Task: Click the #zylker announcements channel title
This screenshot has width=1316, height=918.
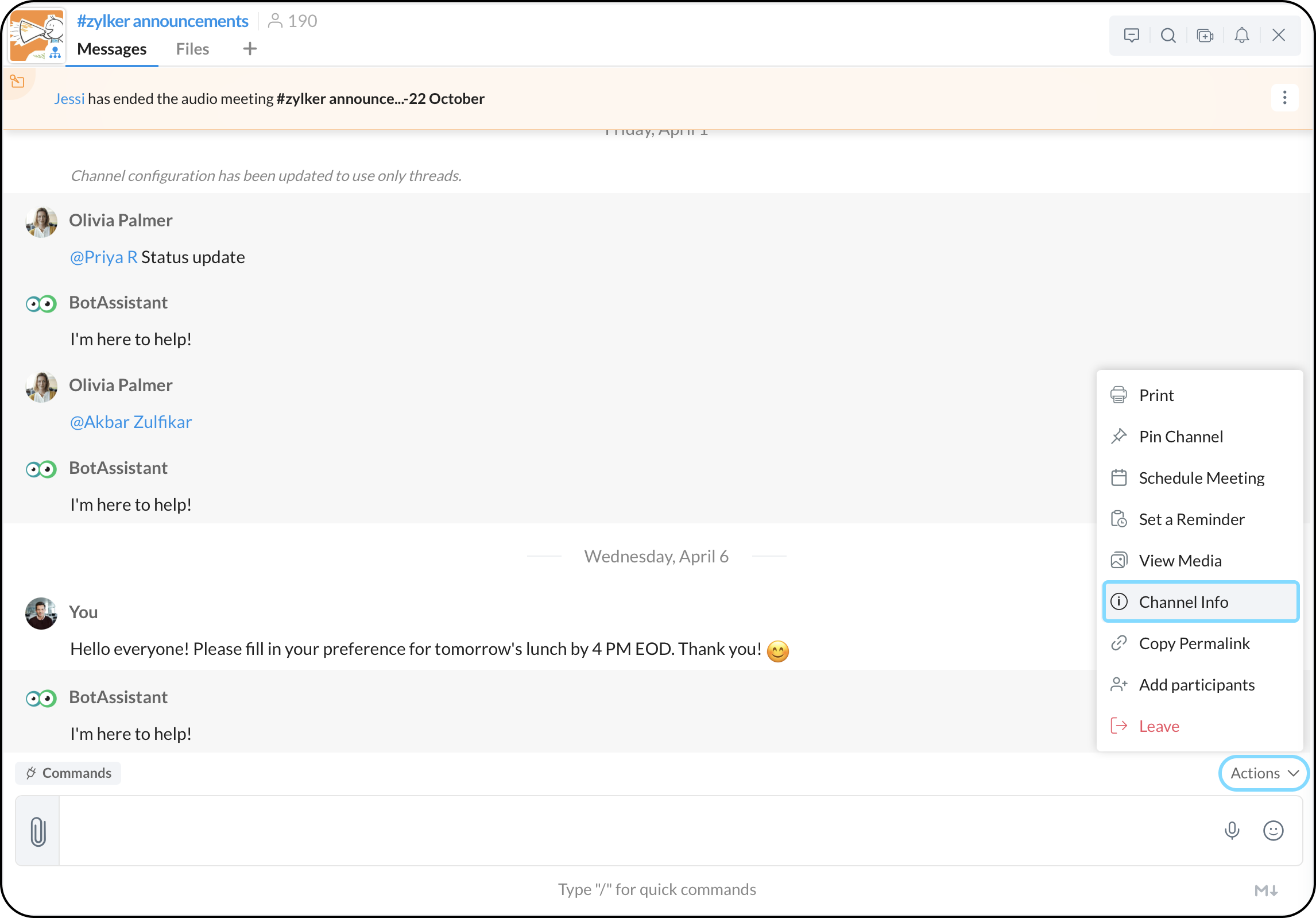Action: tap(162, 21)
